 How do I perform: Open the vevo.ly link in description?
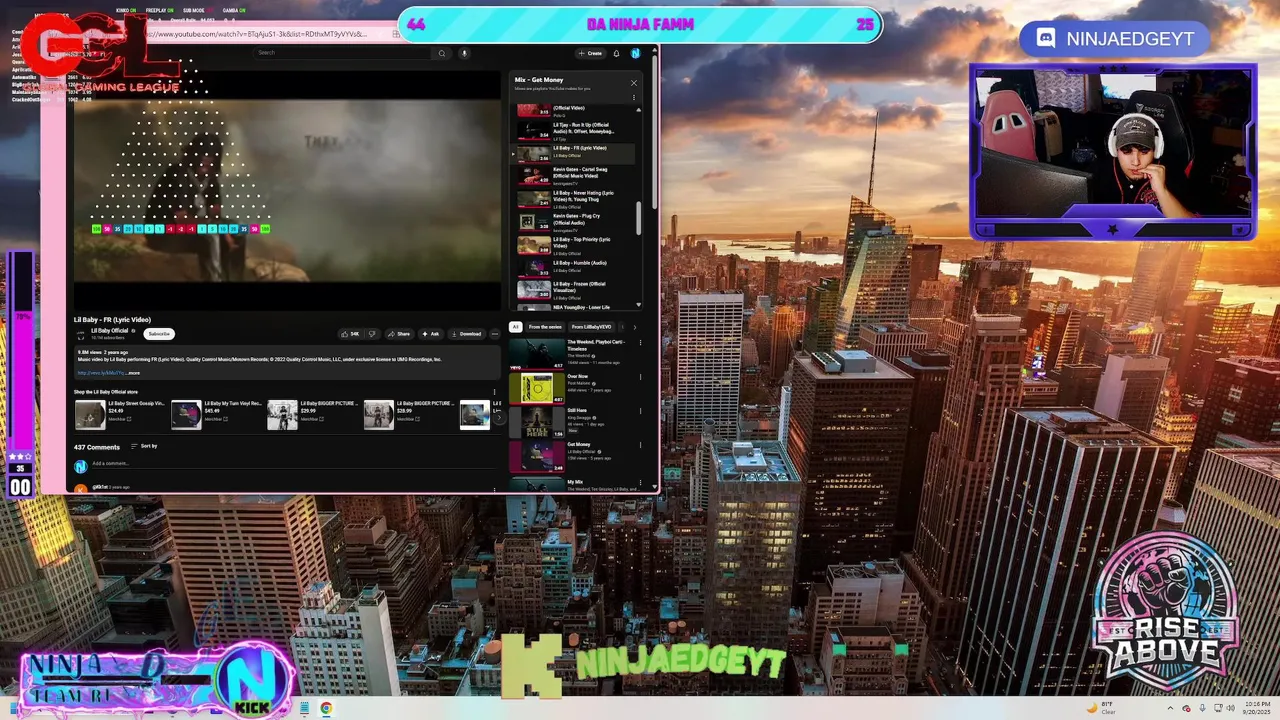click(x=101, y=373)
